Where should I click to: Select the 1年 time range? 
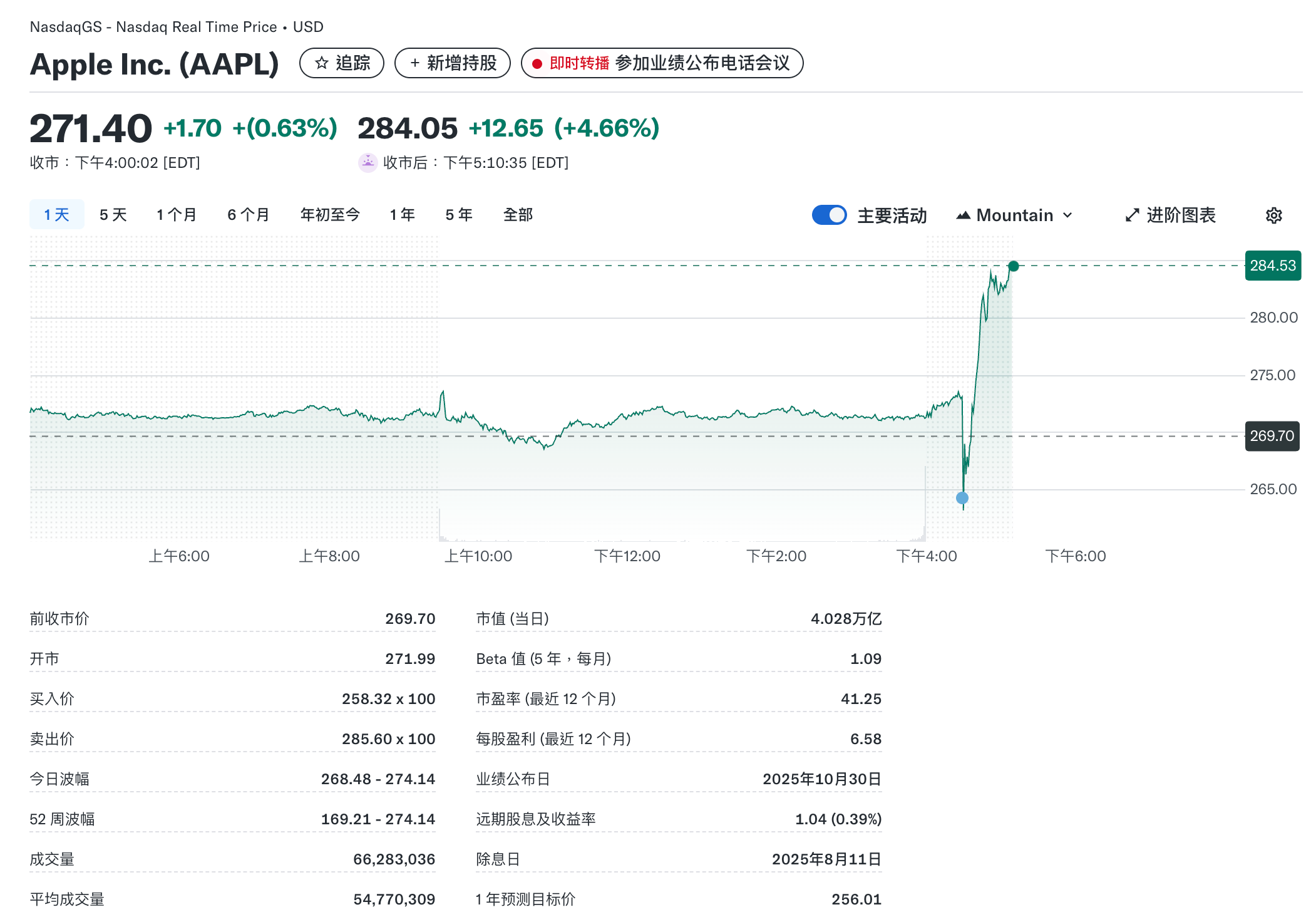[401, 214]
